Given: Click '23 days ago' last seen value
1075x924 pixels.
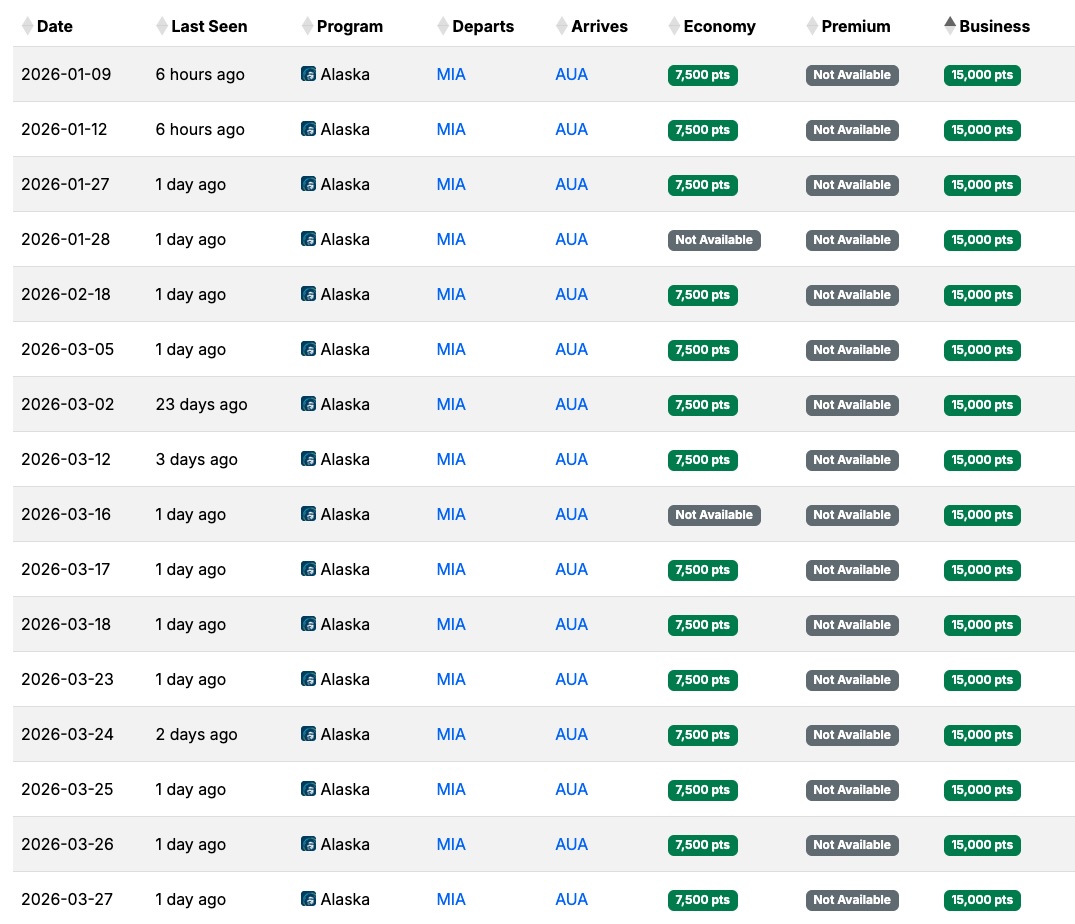Looking at the screenshot, I should 201,404.
